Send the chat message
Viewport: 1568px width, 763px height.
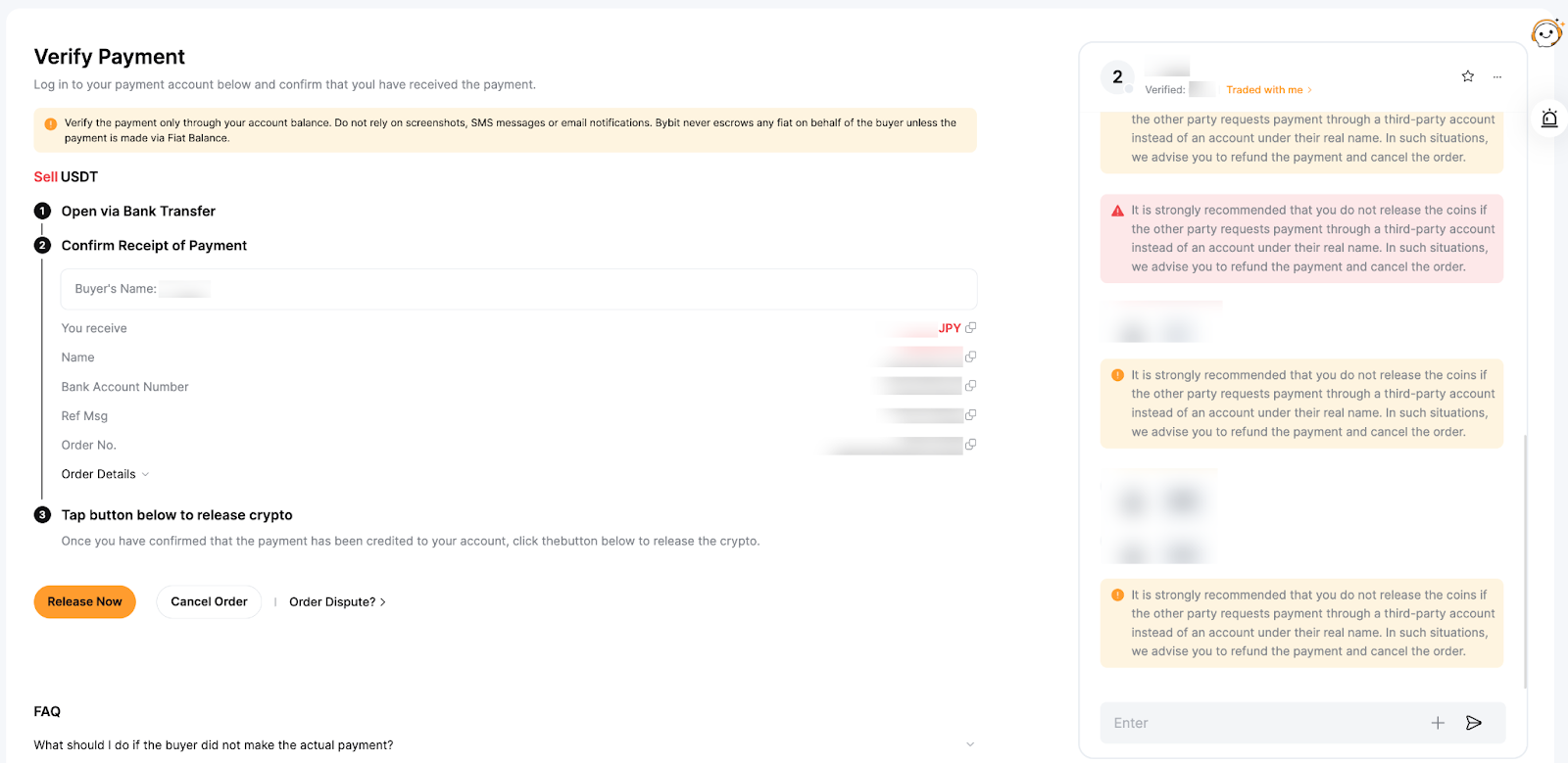[1473, 723]
